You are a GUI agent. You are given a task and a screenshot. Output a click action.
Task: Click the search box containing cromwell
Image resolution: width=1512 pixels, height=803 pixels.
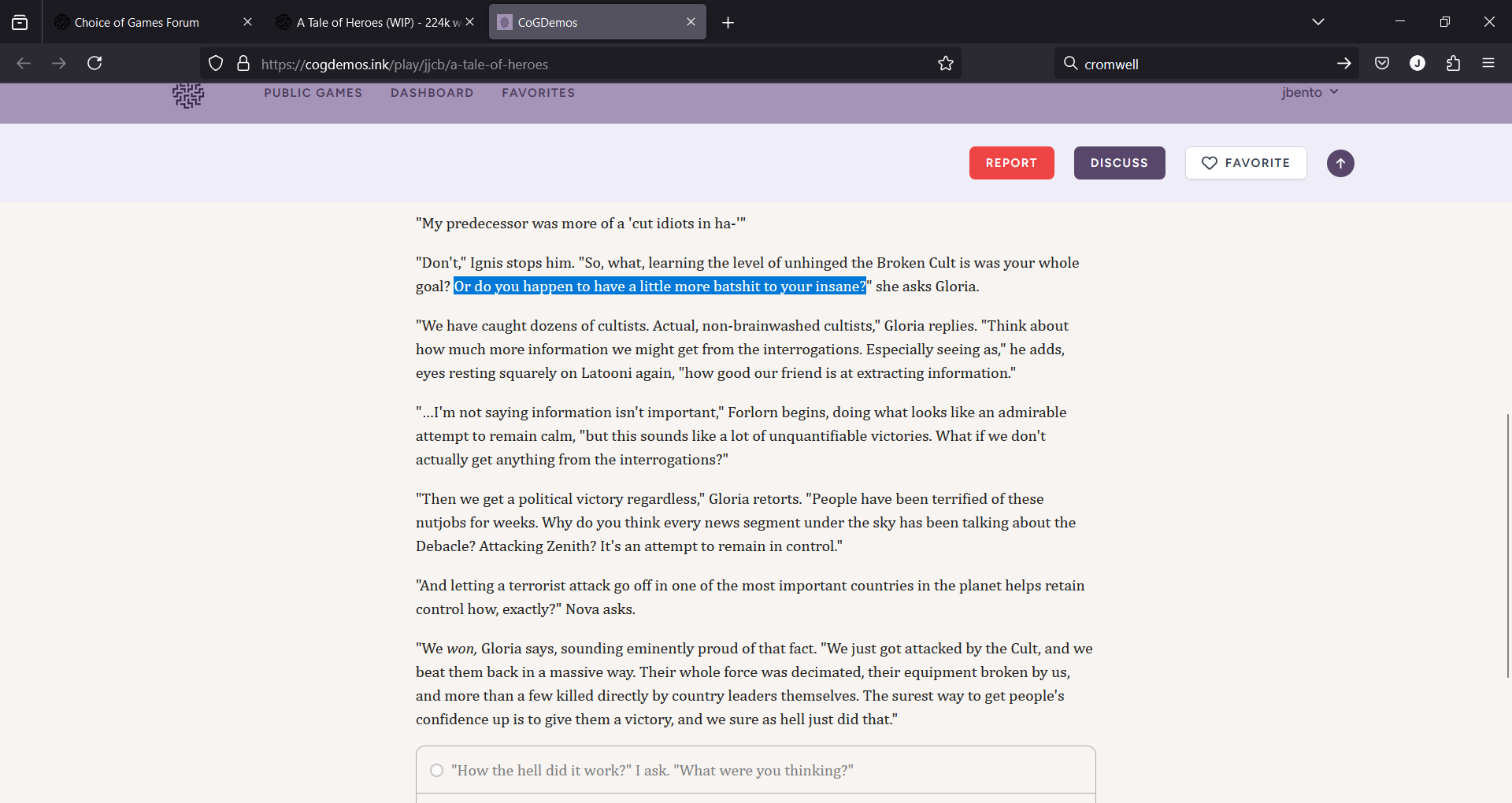pos(1205,65)
